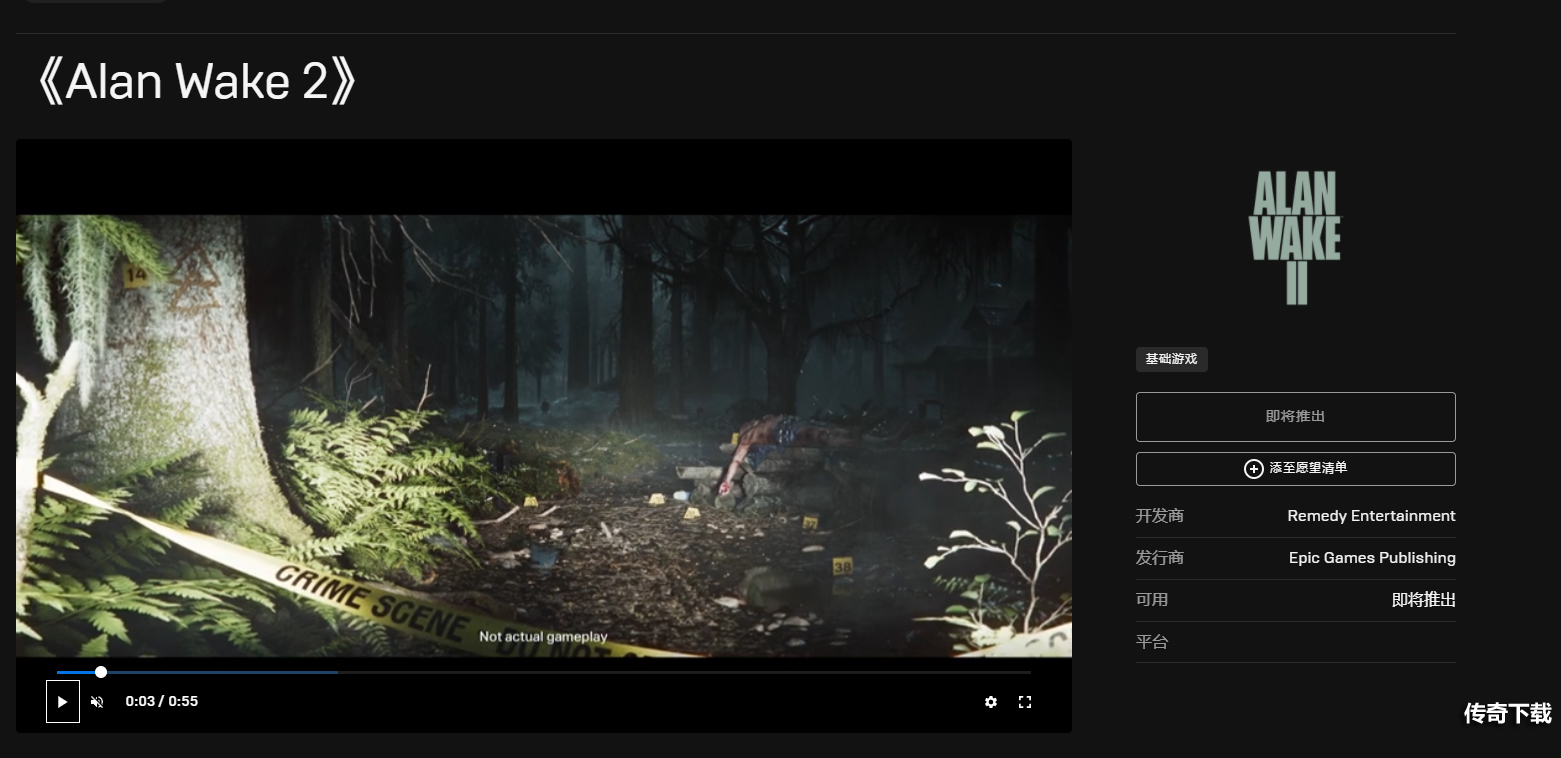Click the 即将推出 button under 基础游戏
Image resolution: width=1561 pixels, height=758 pixels.
pyautogui.click(x=1295, y=417)
